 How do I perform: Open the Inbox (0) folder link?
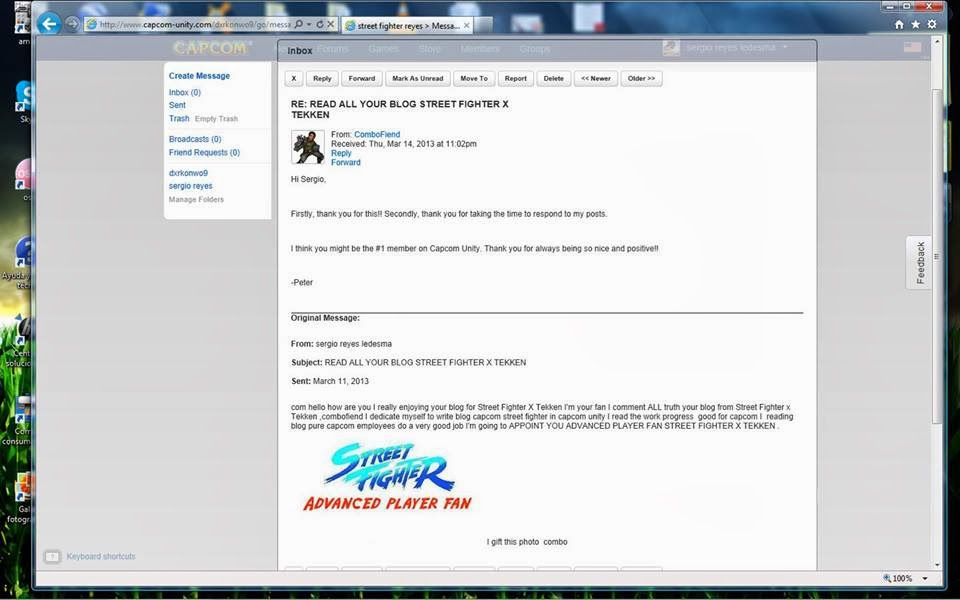[x=184, y=92]
